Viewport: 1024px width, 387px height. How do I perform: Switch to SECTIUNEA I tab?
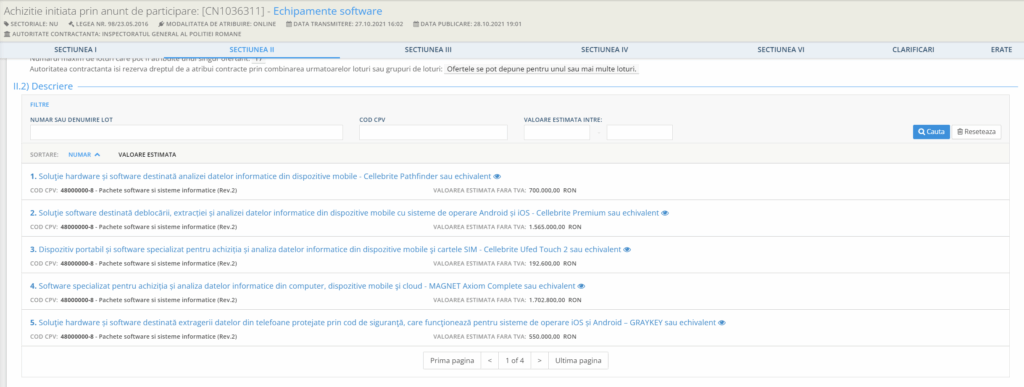tap(76, 50)
